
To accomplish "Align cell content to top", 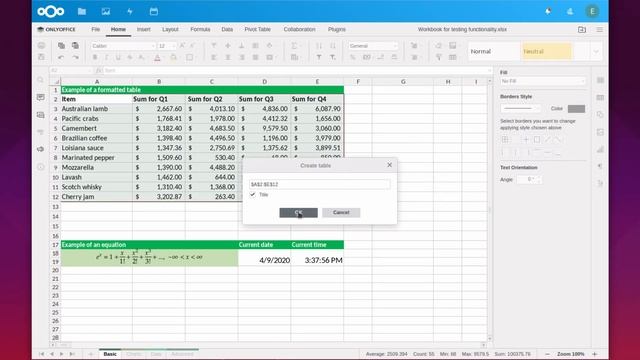I will point(213,46).
